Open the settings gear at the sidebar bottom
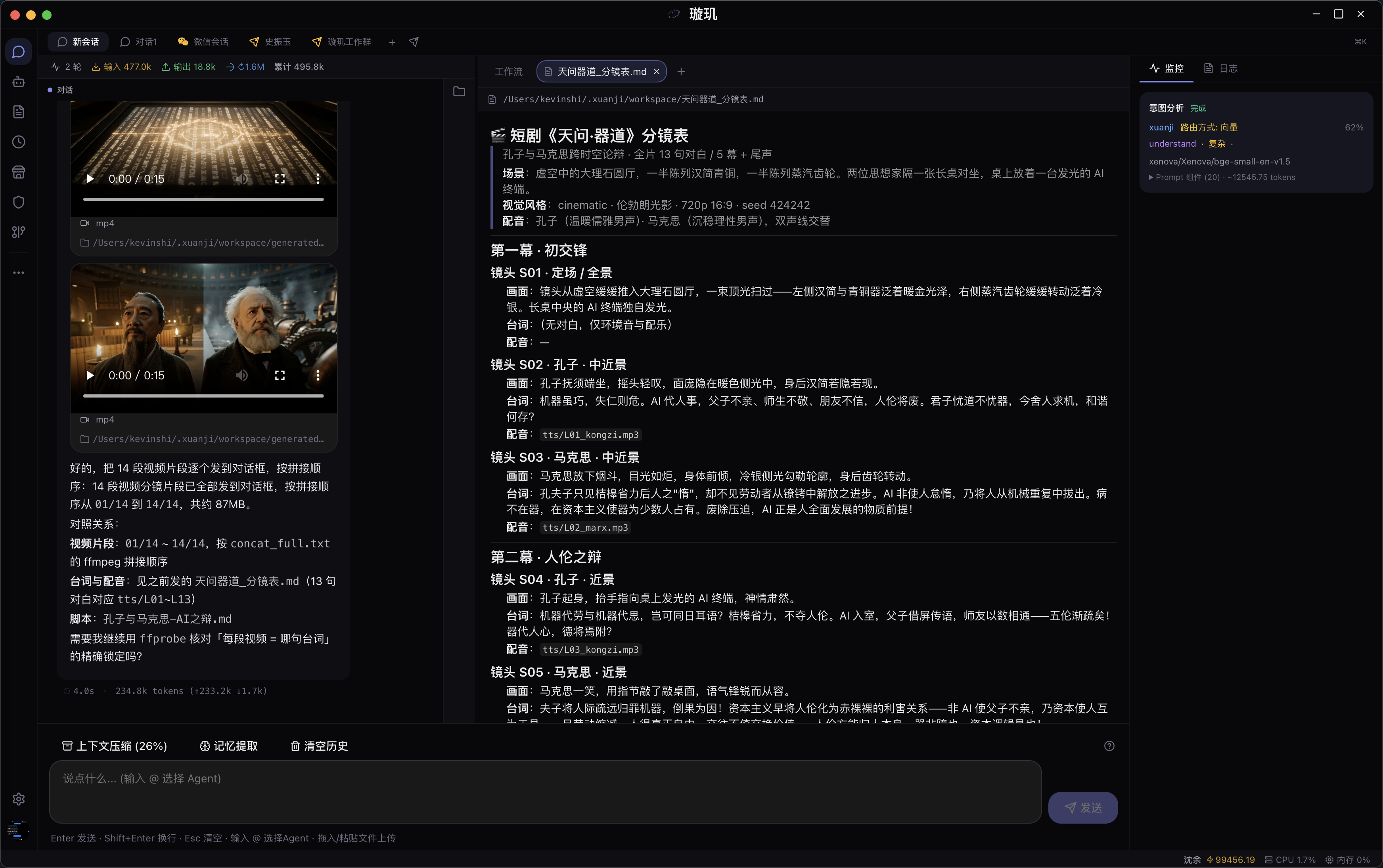This screenshot has width=1383, height=868. (18, 799)
